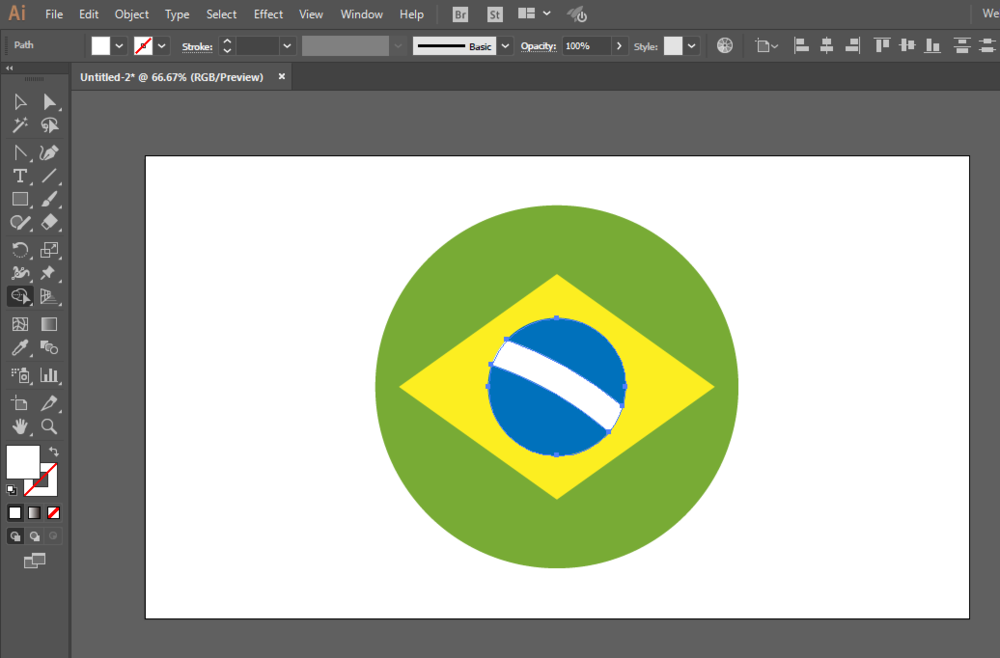This screenshot has height=658, width=1000.
Task: Open stroke color dropdown in control bar
Action: (161, 46)
